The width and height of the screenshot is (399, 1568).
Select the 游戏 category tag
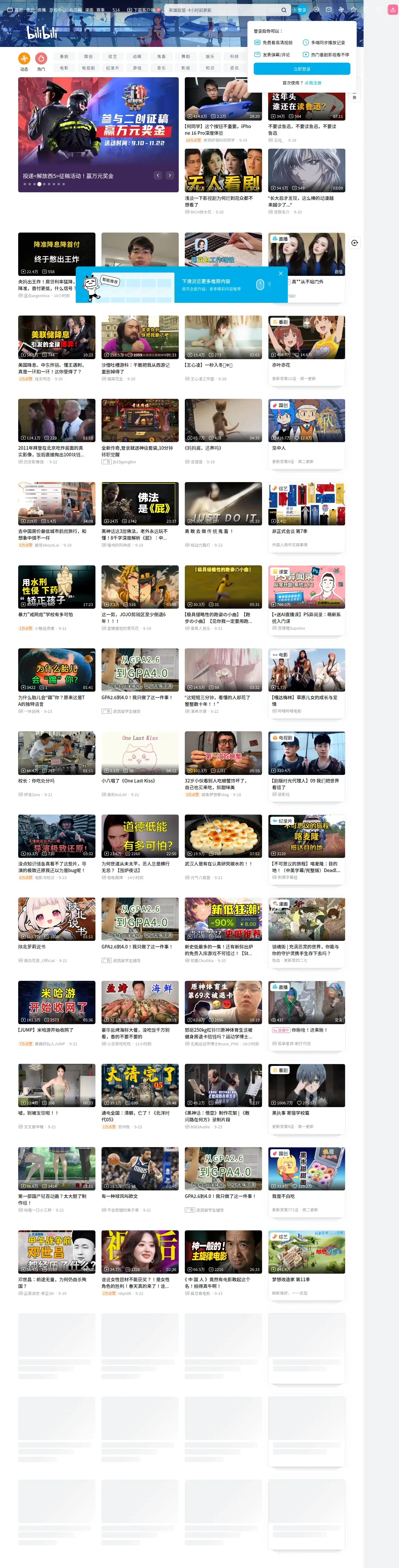coord(137,68)
